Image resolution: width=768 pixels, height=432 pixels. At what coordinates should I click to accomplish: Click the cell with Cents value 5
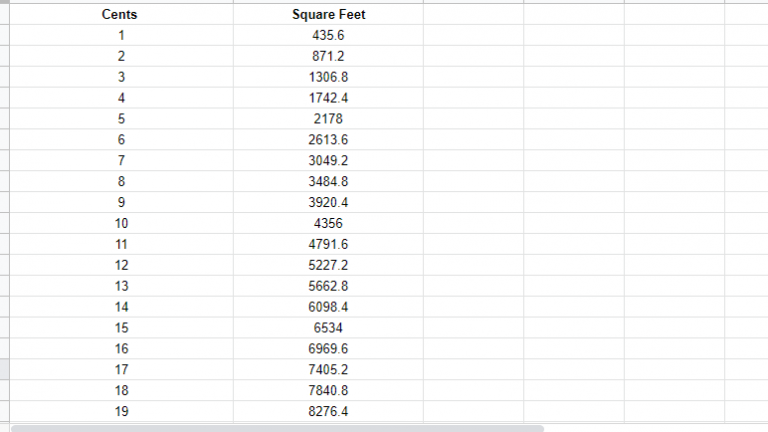(121, 119)
